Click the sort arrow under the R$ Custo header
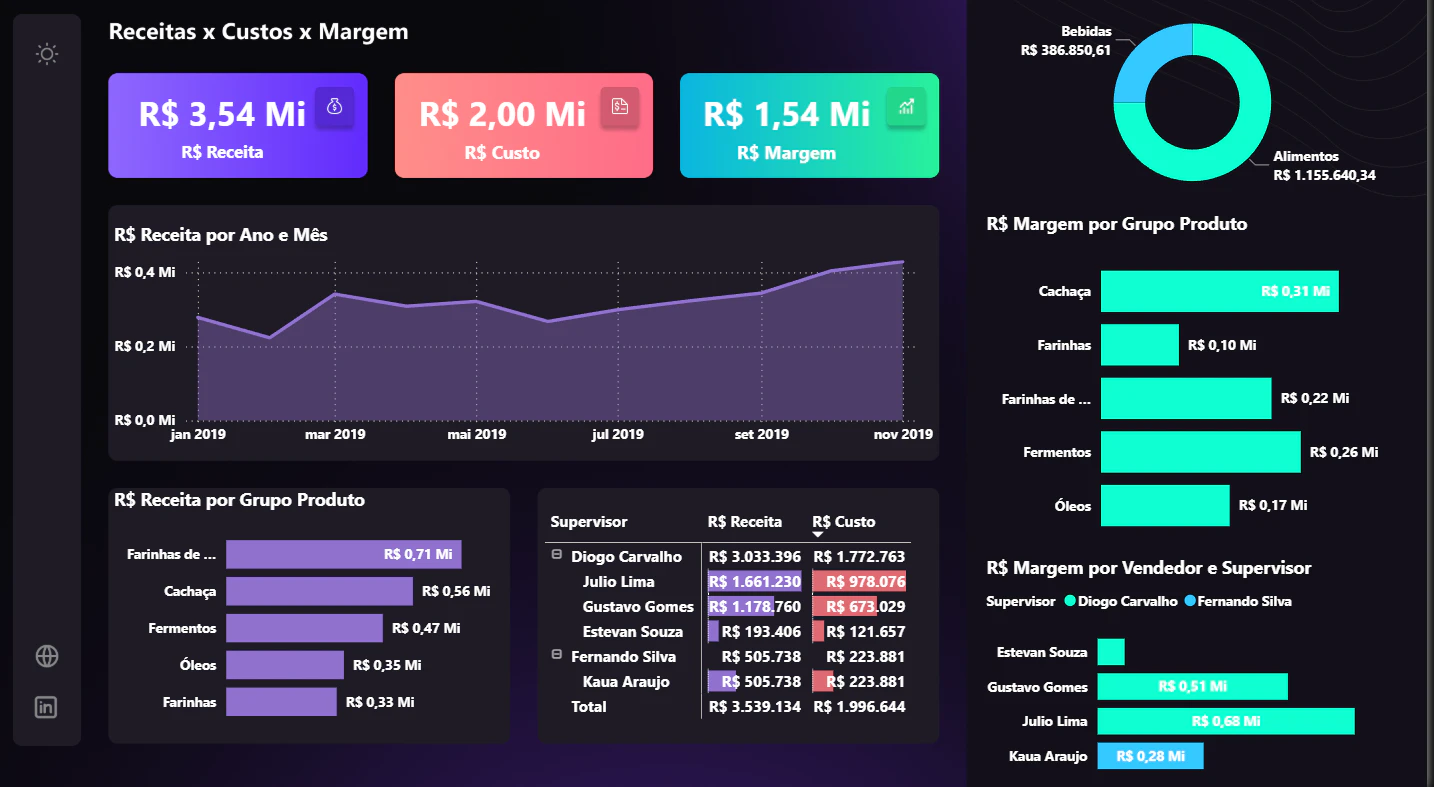The image size is (1434, 787). [x=818, y=535]
